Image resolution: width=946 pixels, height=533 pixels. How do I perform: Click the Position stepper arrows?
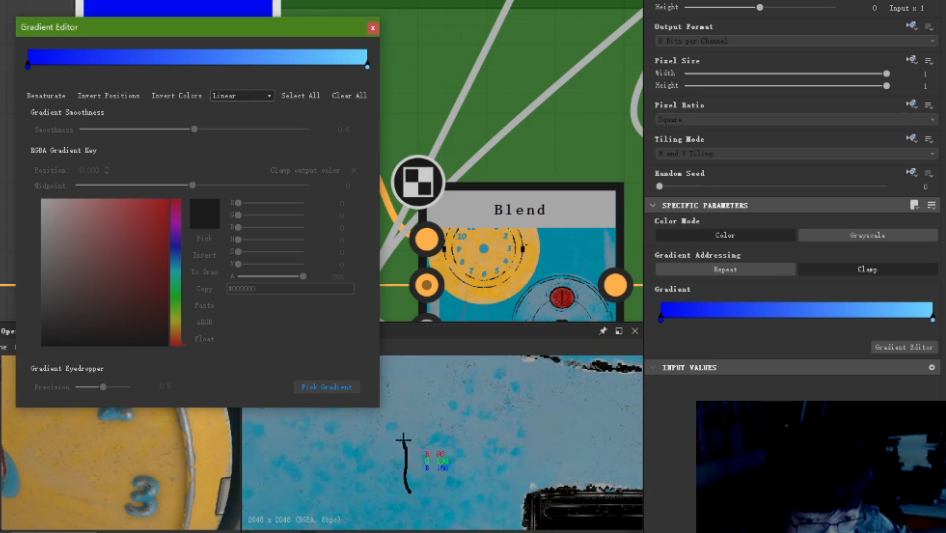coord(107,170)
